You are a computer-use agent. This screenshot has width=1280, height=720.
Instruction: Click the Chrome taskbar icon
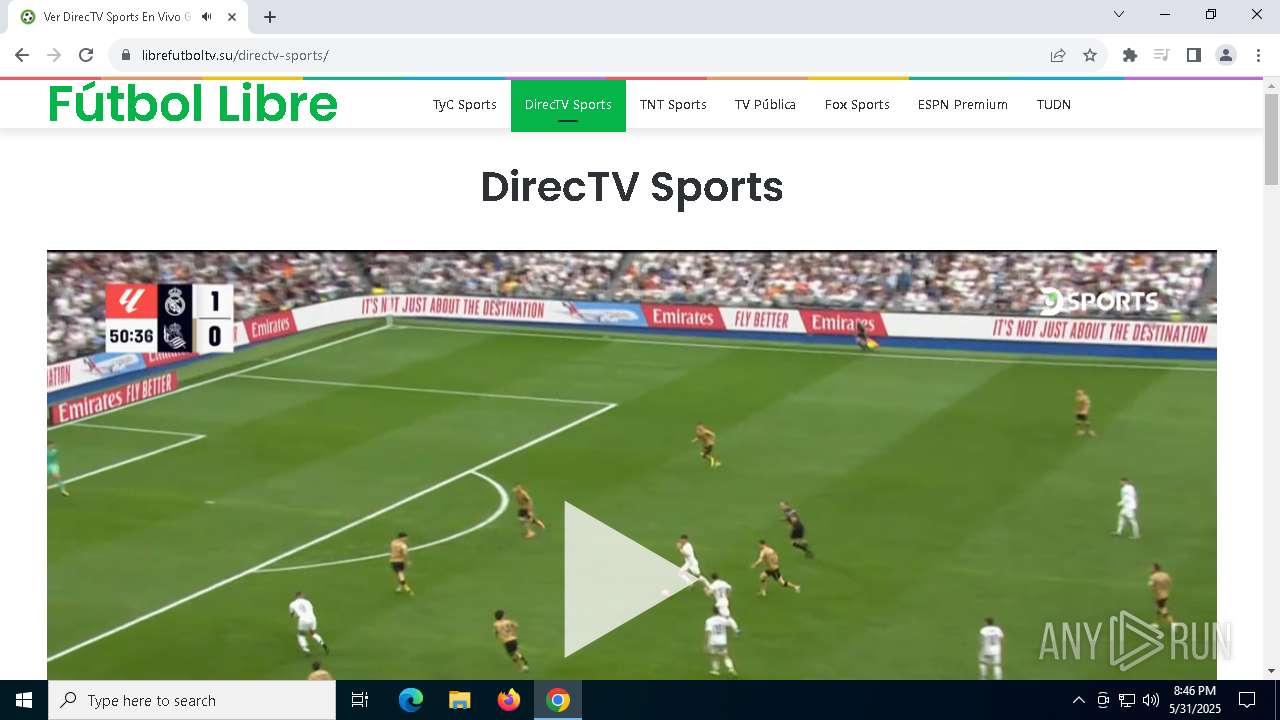coord(558,700)
